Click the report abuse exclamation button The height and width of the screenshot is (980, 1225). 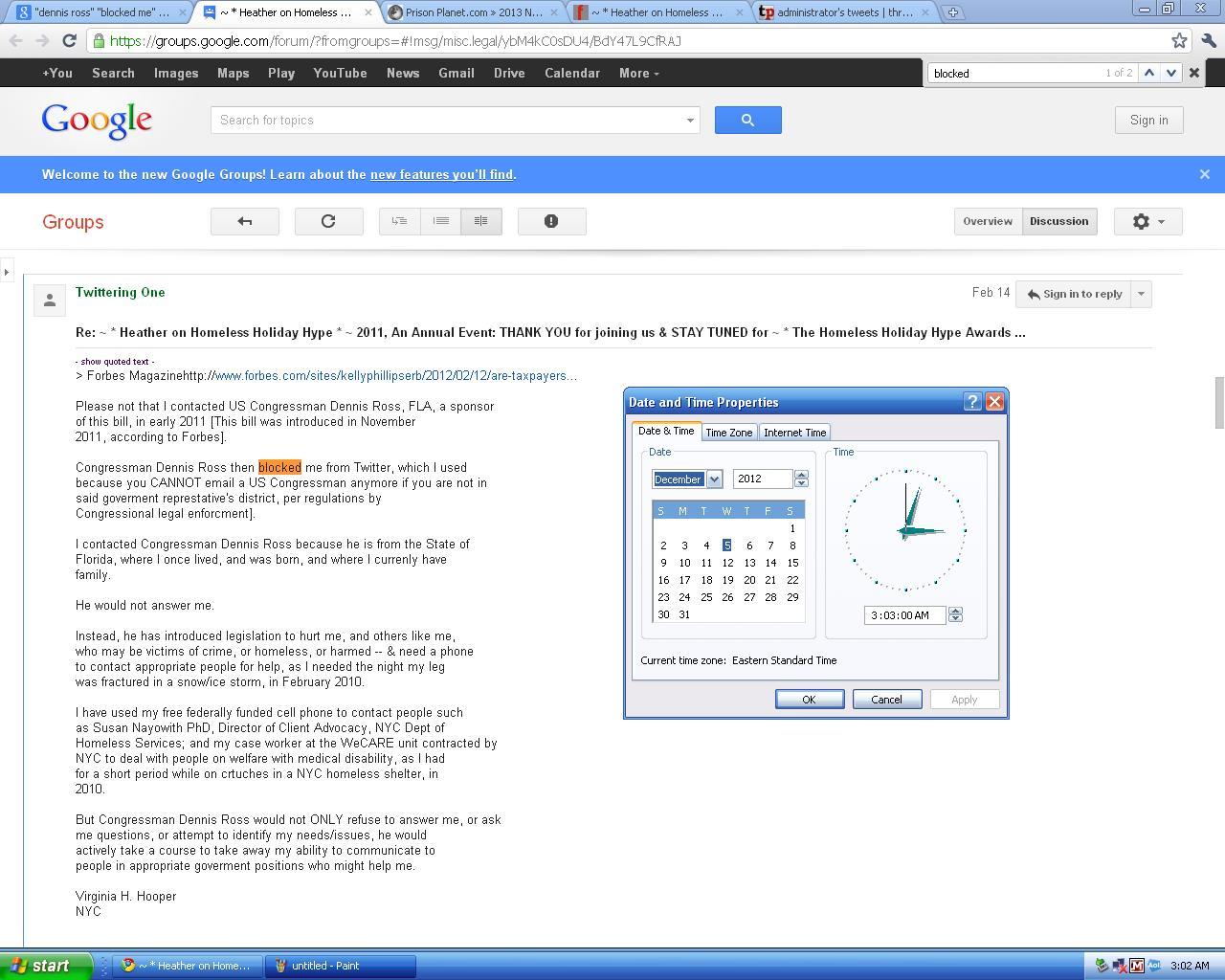pyautogui.click(x=551, y=221)
